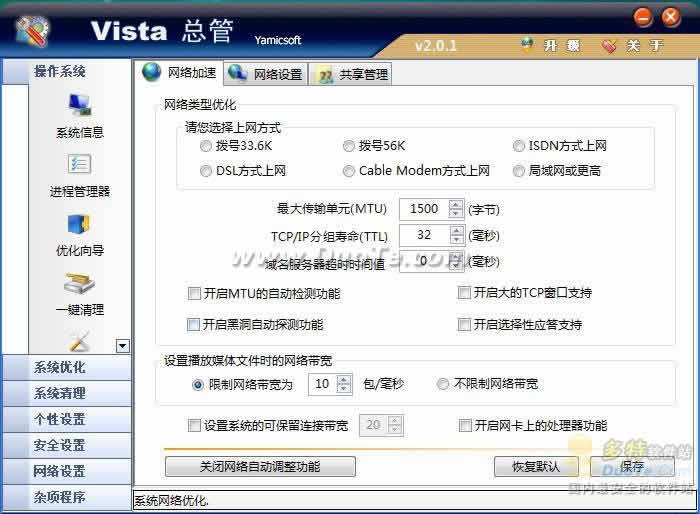
Task: Select 限制网络带宽为 radio option
Action: pyautogui.click(x=198, y=384)
